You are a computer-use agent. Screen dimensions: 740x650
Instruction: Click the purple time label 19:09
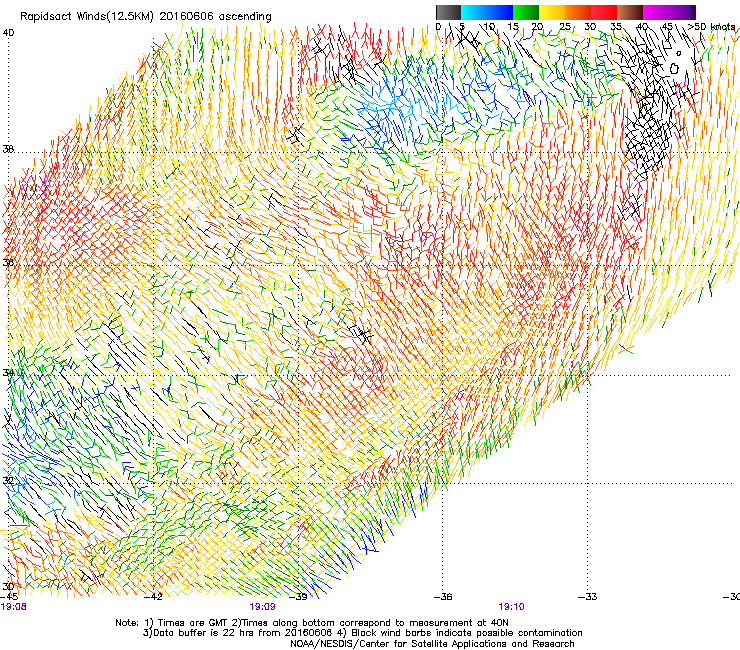click(262, 607)
